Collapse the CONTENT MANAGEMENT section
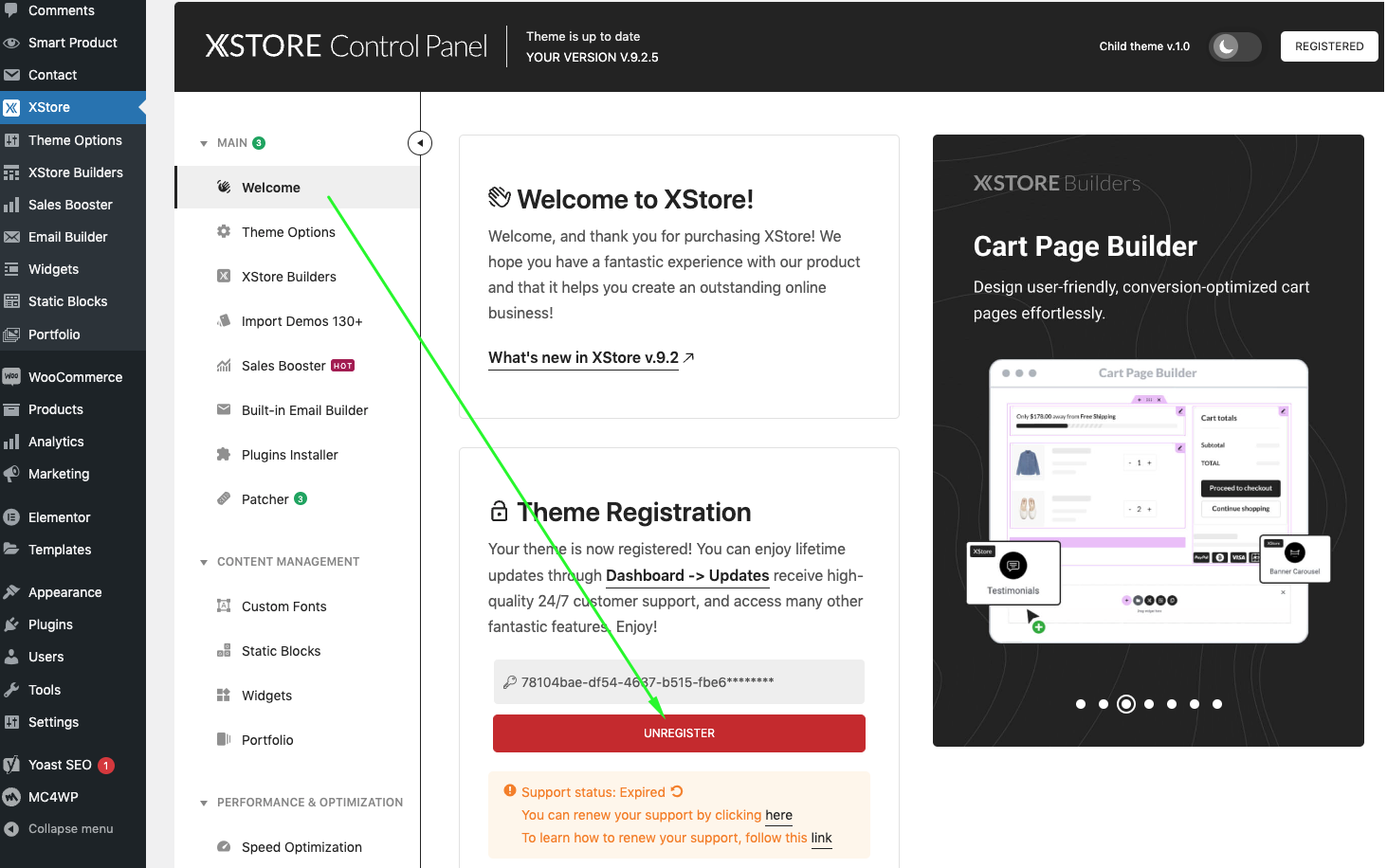 click(204, 563)
